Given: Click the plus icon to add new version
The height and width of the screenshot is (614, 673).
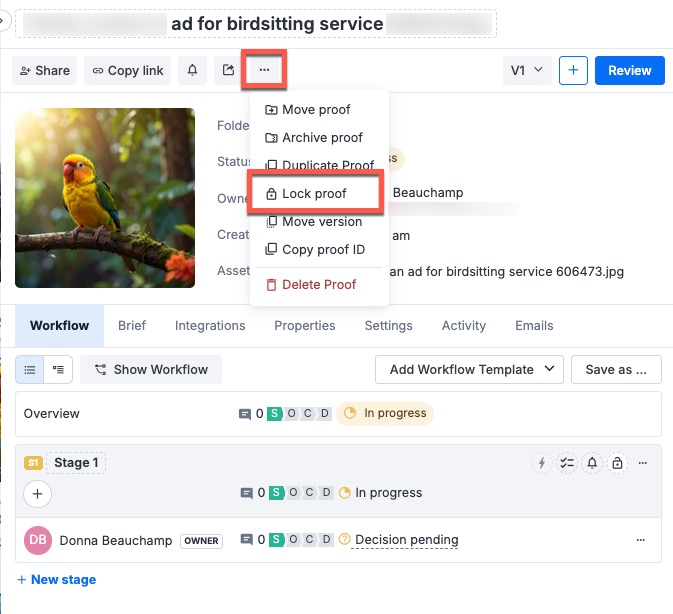Looking at the screenshot, I should [573, 70].
